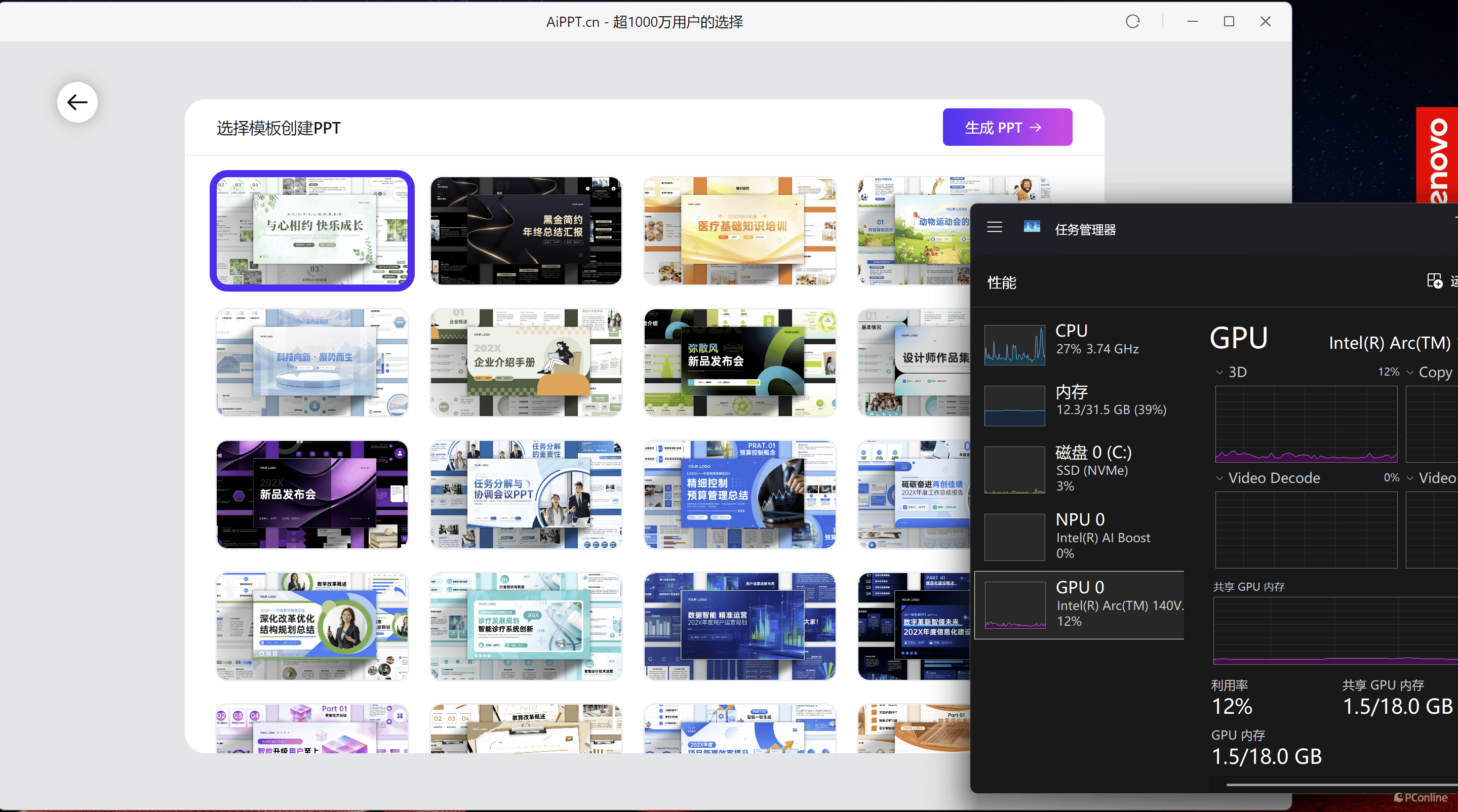
Task: Choose the 弥散风新品发布会 template
Action: pos(740,362)
